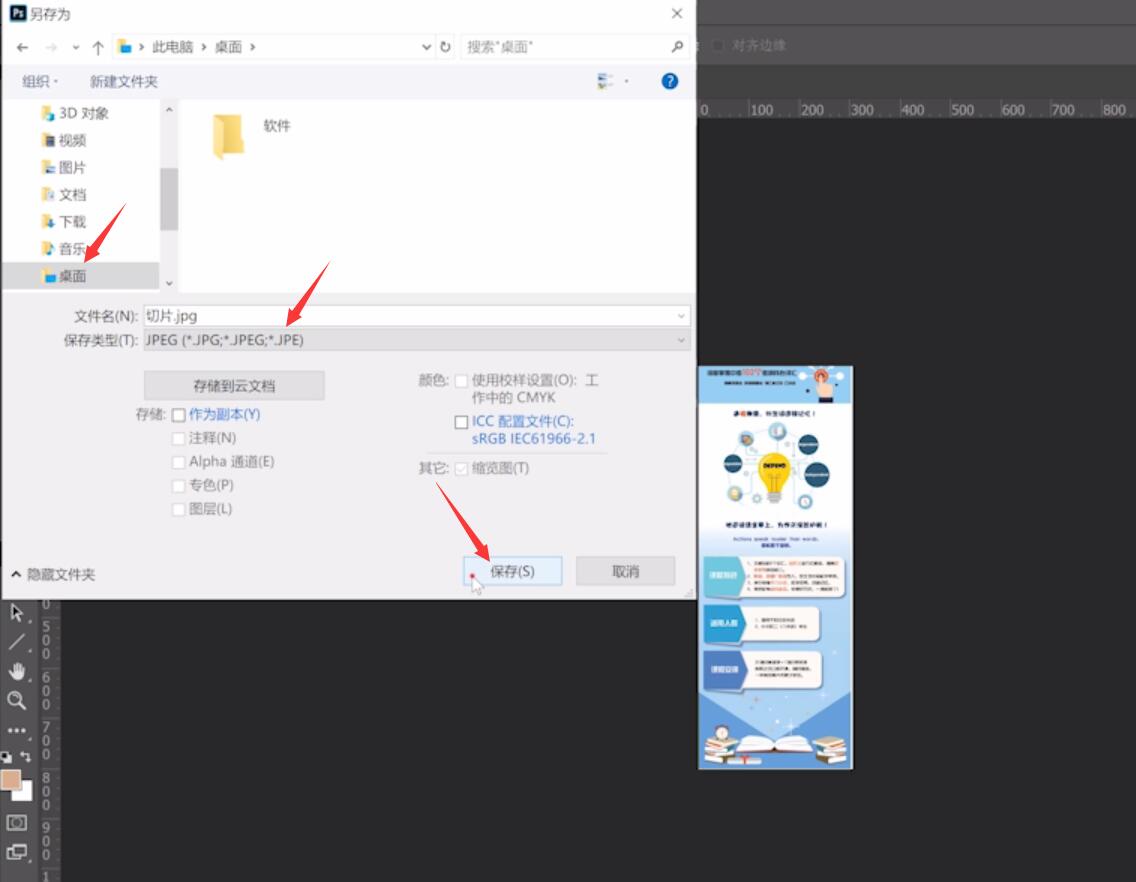Toggle 缩览图 checkbox
The width and height of the screenshot is (1136, 882).
pos(461,469)
